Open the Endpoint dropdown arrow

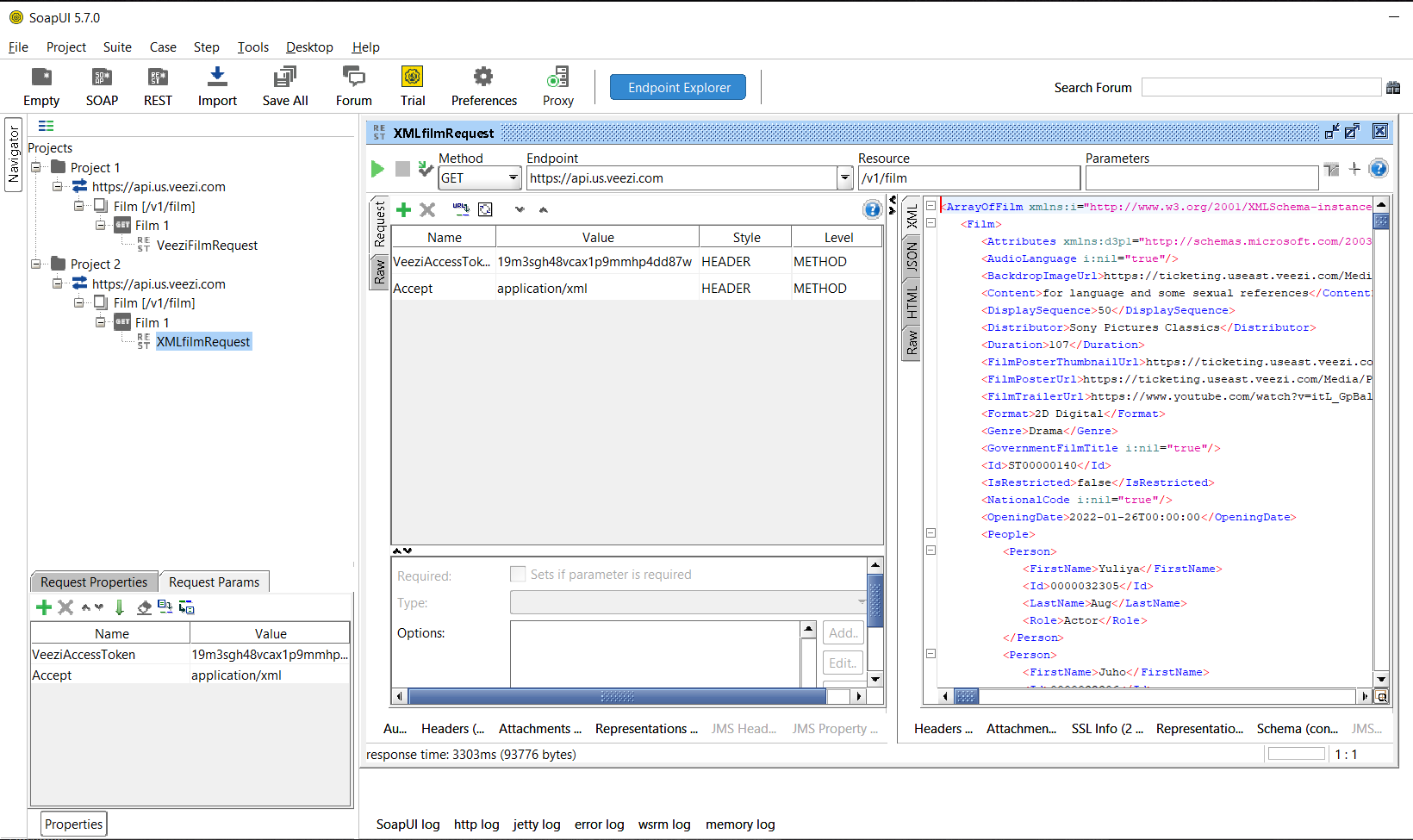pyautogui.click(x=844, y=177)
